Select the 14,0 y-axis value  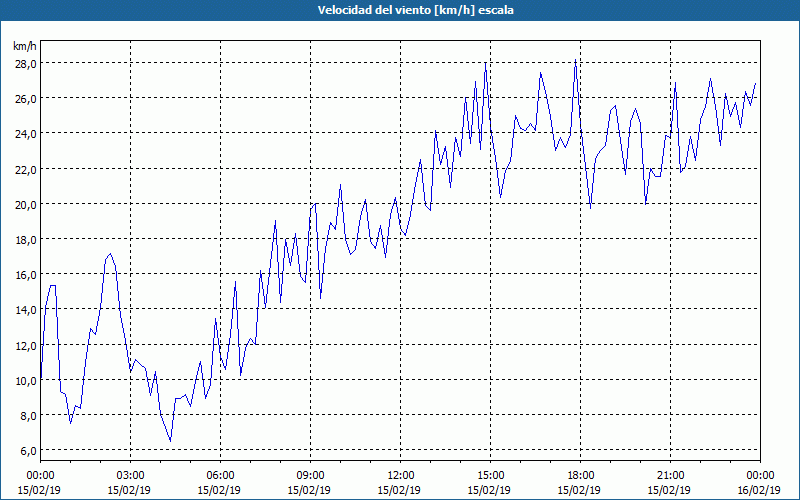[26, 310]
